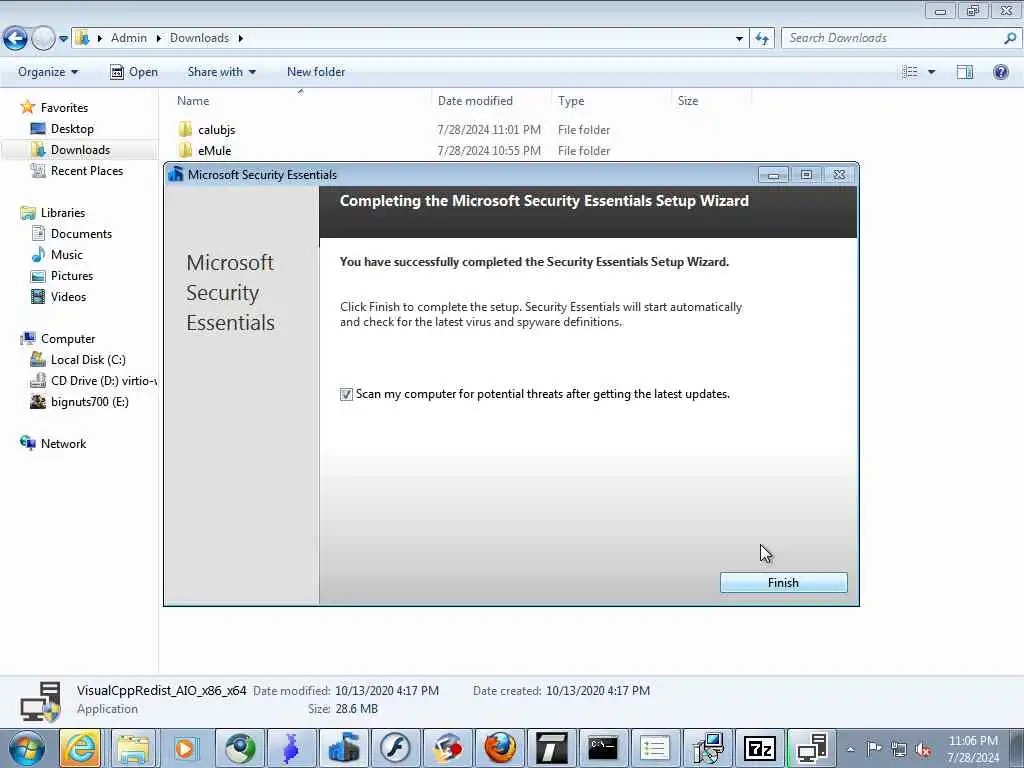Screen dimensions: 1024x768
Task: Select Admin in the address breadcrumb
Action: tap(129, 38)
